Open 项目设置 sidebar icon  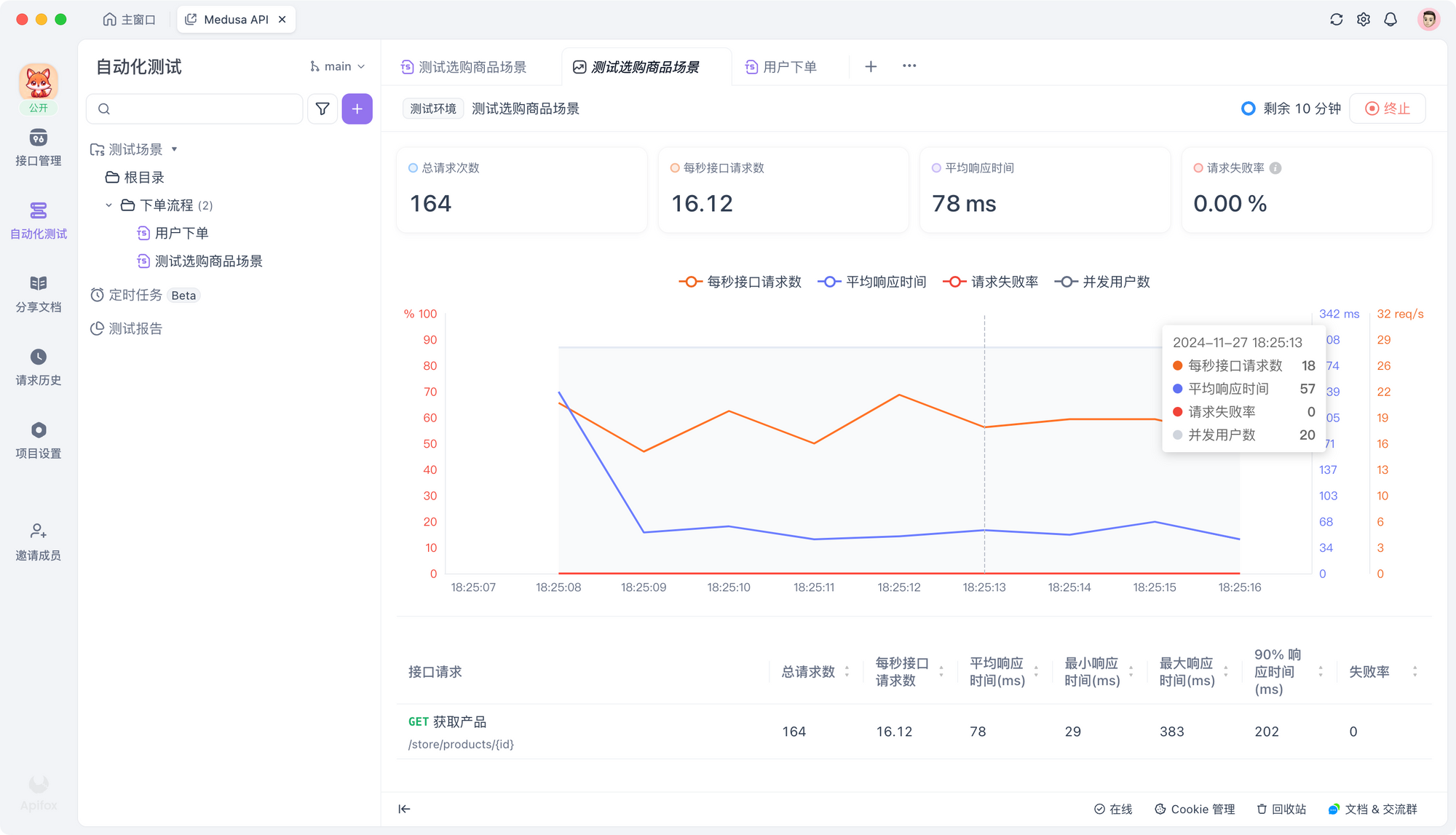pos(39,430)
